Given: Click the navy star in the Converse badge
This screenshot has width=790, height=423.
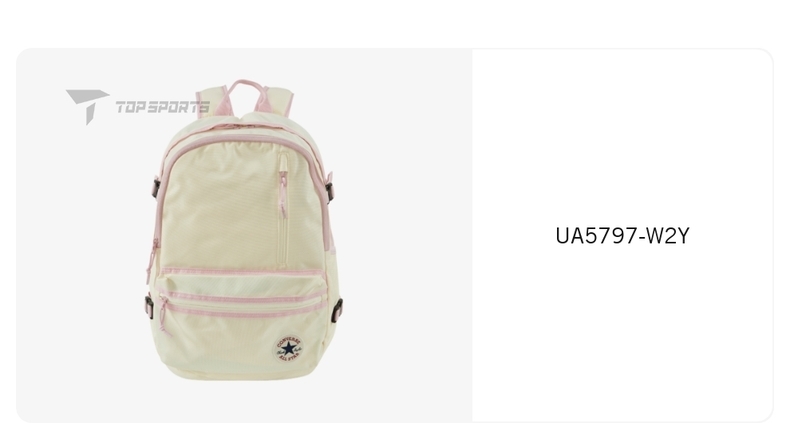Looking at the screenshot, I should (289, 348).
